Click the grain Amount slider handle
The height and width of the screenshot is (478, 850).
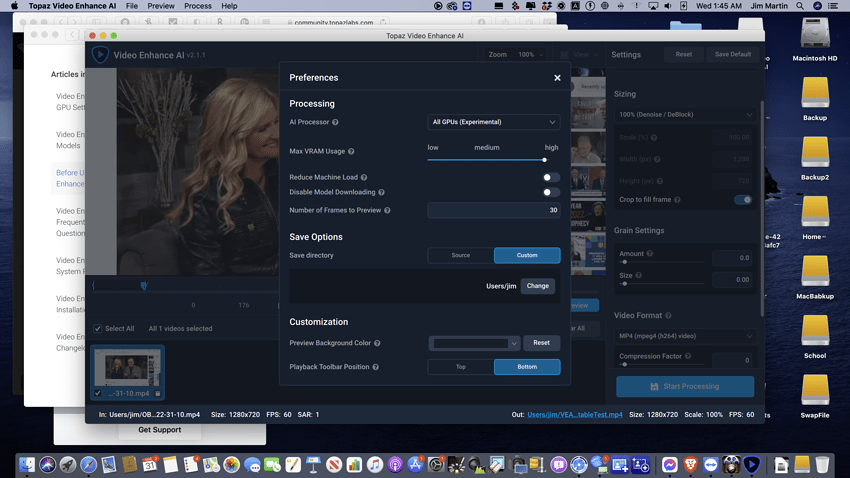tap(624, 262)
